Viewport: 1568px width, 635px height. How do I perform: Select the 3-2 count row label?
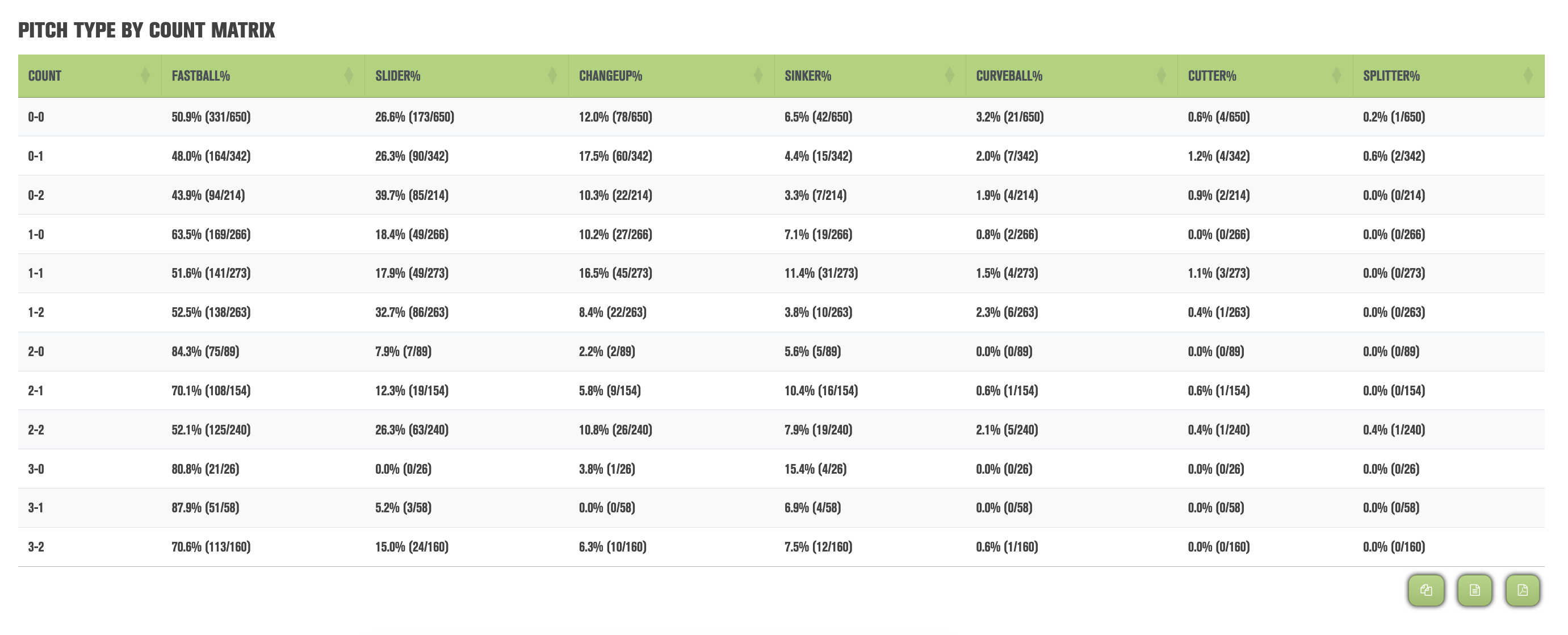[36, 547]
